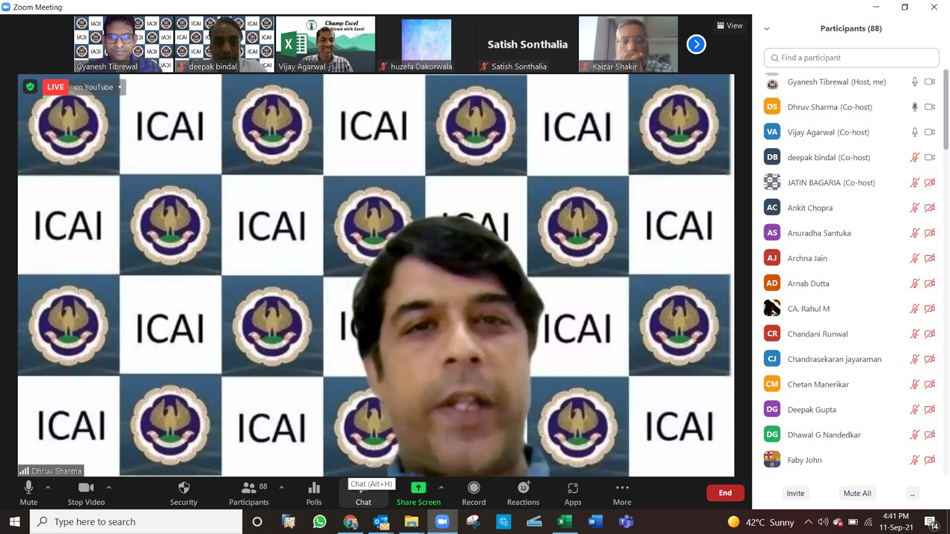The width and height of the screenshot is (950, 534).
Task: Open LIVE on YouTube dropdown arrow
Action: 119,87
